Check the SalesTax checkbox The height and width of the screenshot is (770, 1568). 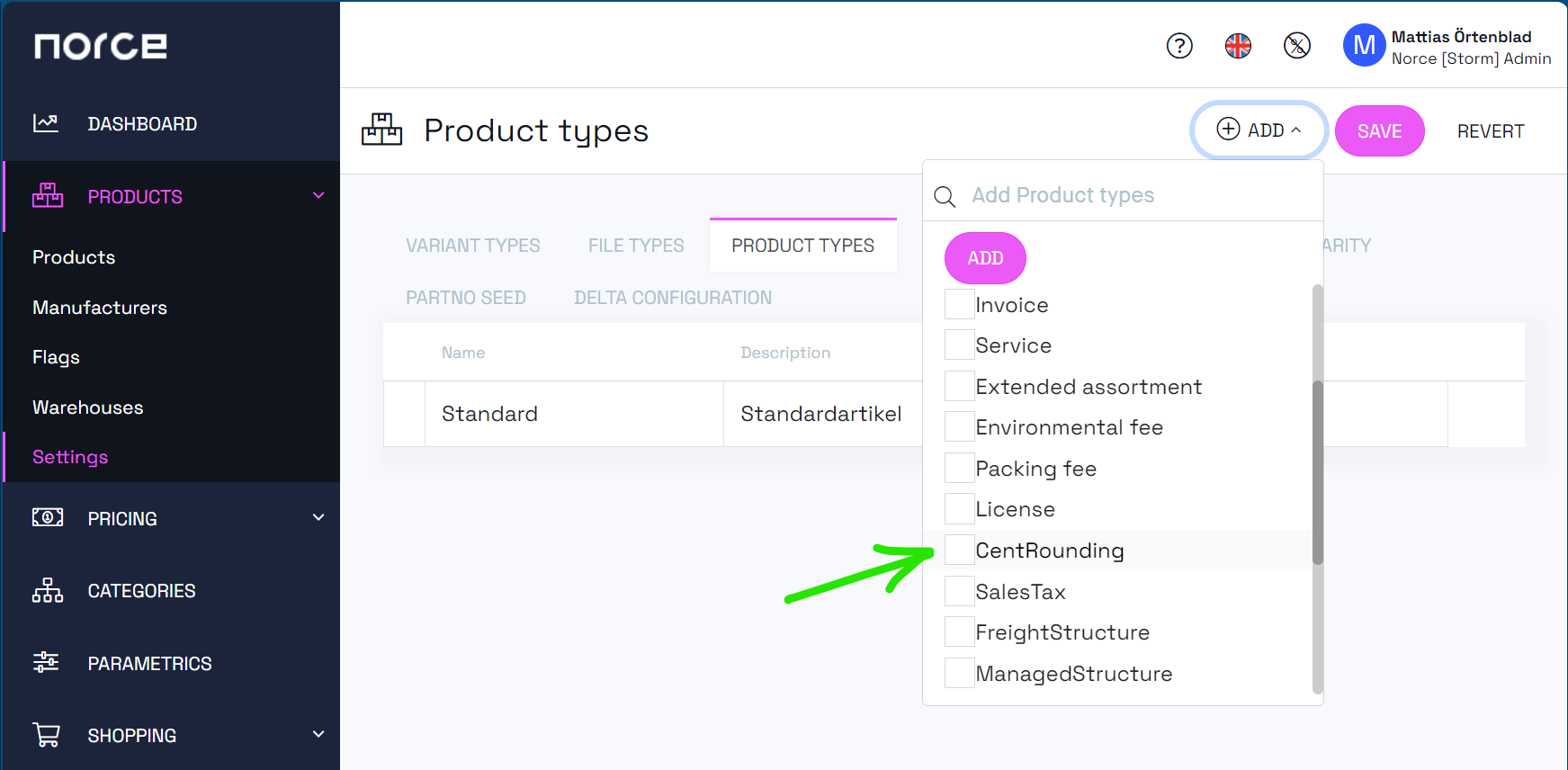960,591
